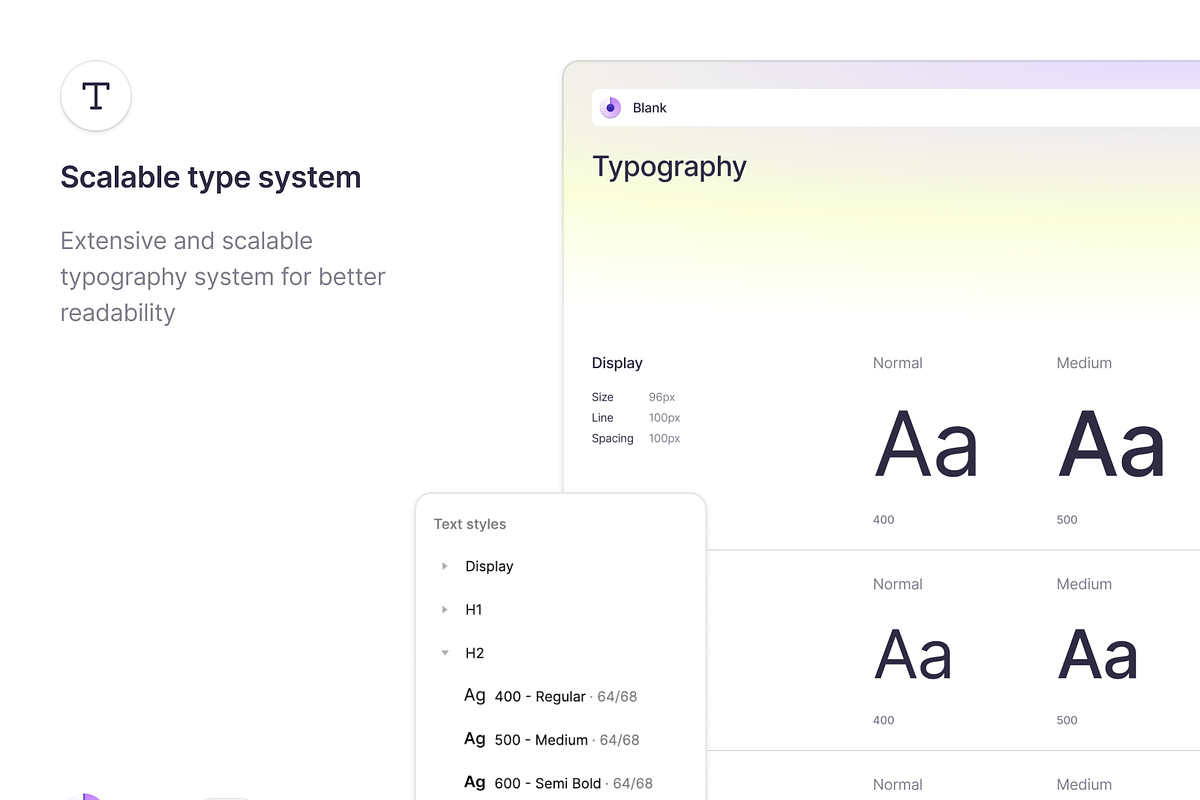Screen dimensions: 1200x800
Task: Click the Ag preview beside 500 - Medium
Action: [x=475, y=739]
